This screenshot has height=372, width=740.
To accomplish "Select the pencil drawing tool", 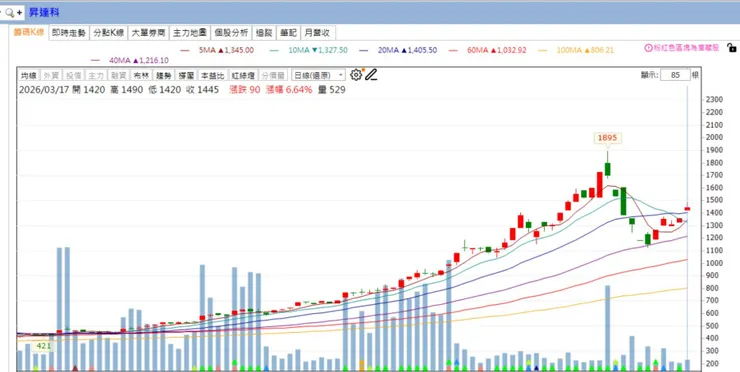I will [x=371, y=75].
